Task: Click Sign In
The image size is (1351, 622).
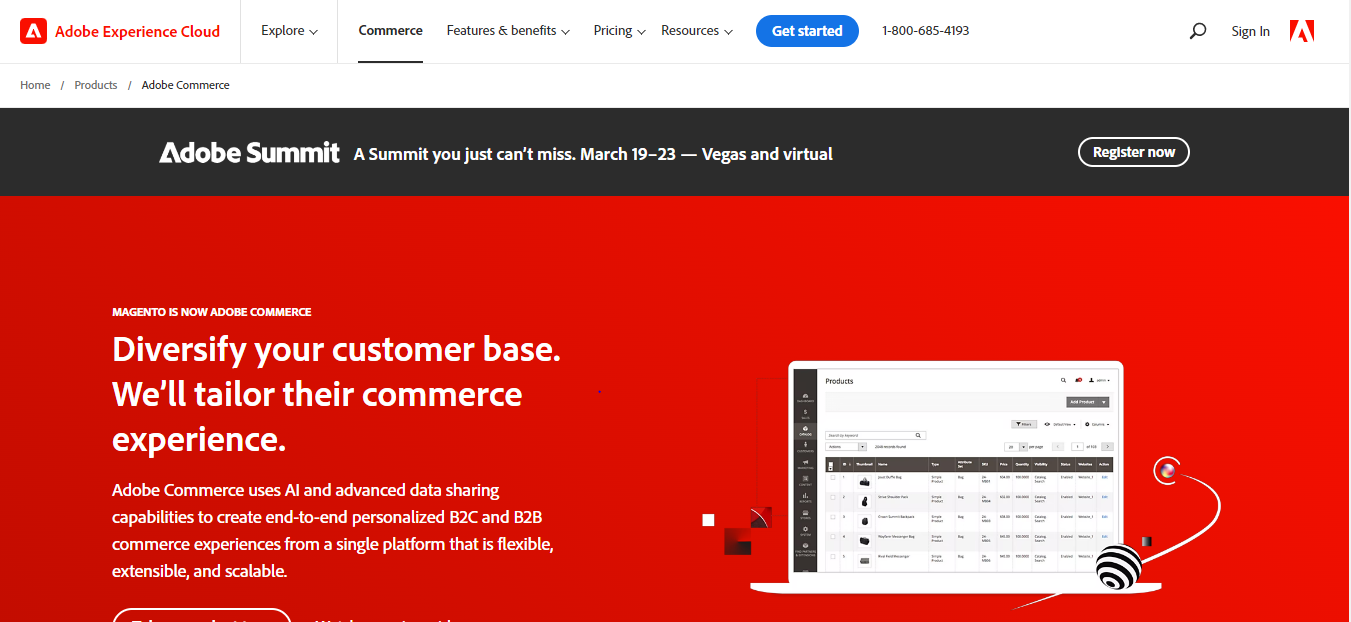Action: click(1250, 32)
